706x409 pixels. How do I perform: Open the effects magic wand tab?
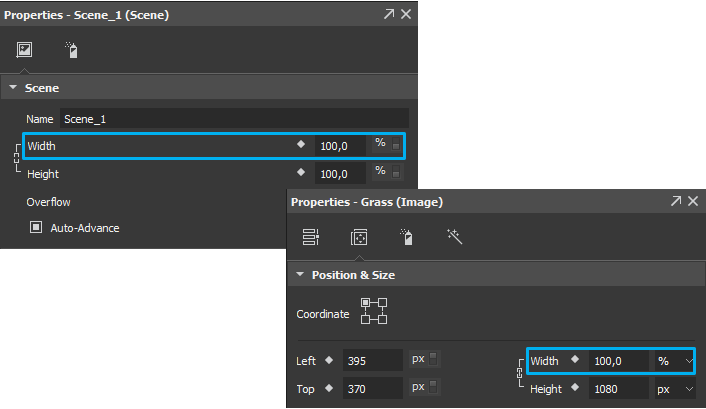point(454,236)
